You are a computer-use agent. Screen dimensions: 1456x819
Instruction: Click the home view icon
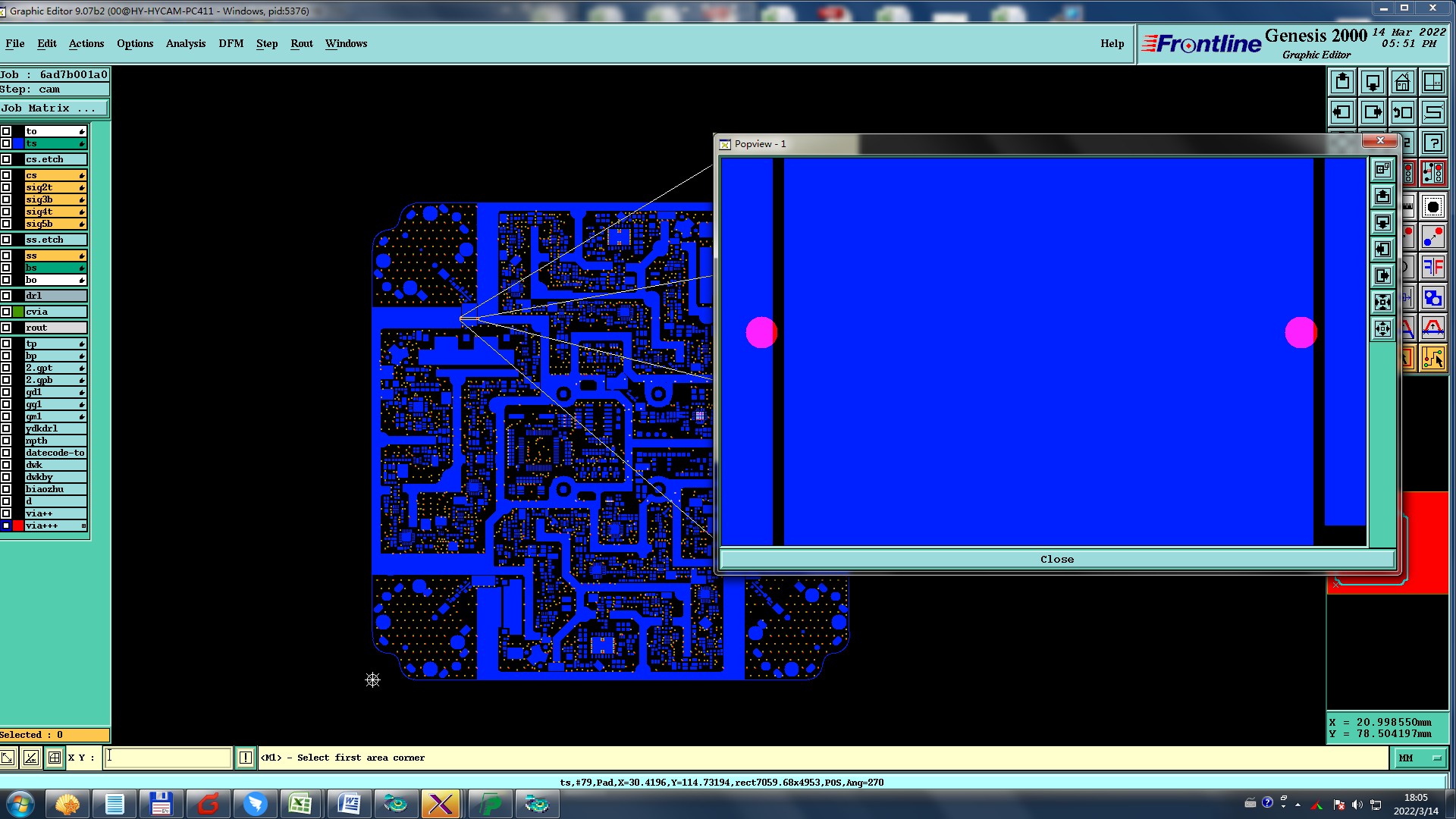(1402, 82)
